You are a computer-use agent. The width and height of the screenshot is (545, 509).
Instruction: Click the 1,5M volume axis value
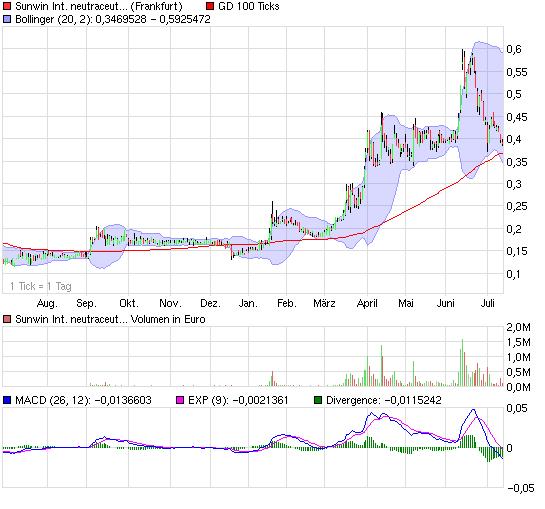coord(519,342)
